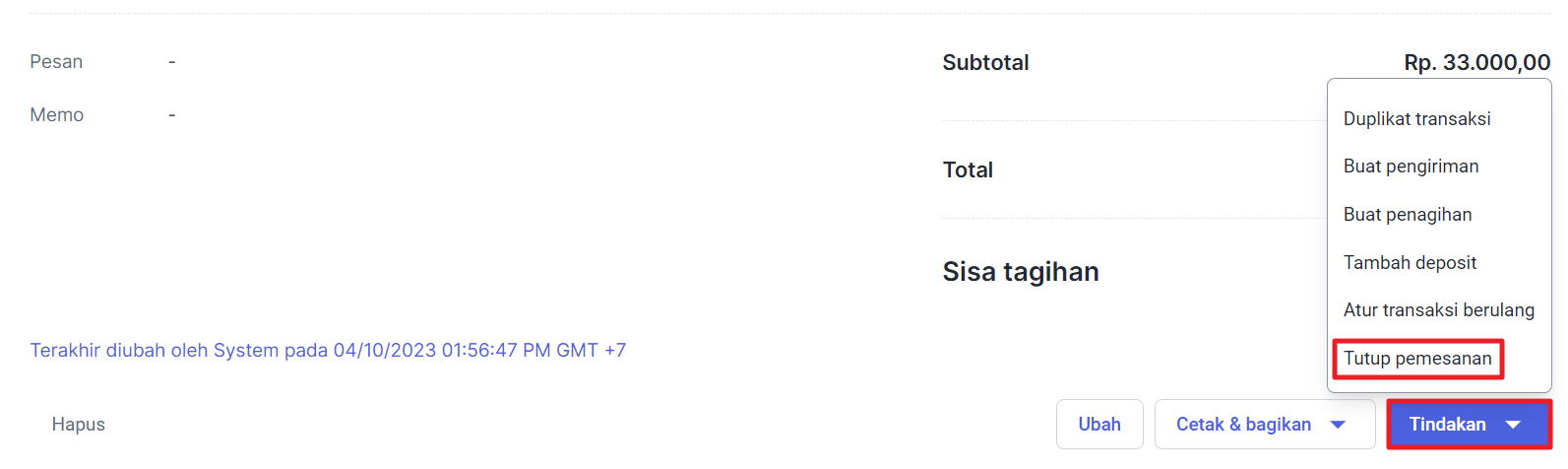Click the Tindakan dropdown arrow icon

coord(1513,425)
